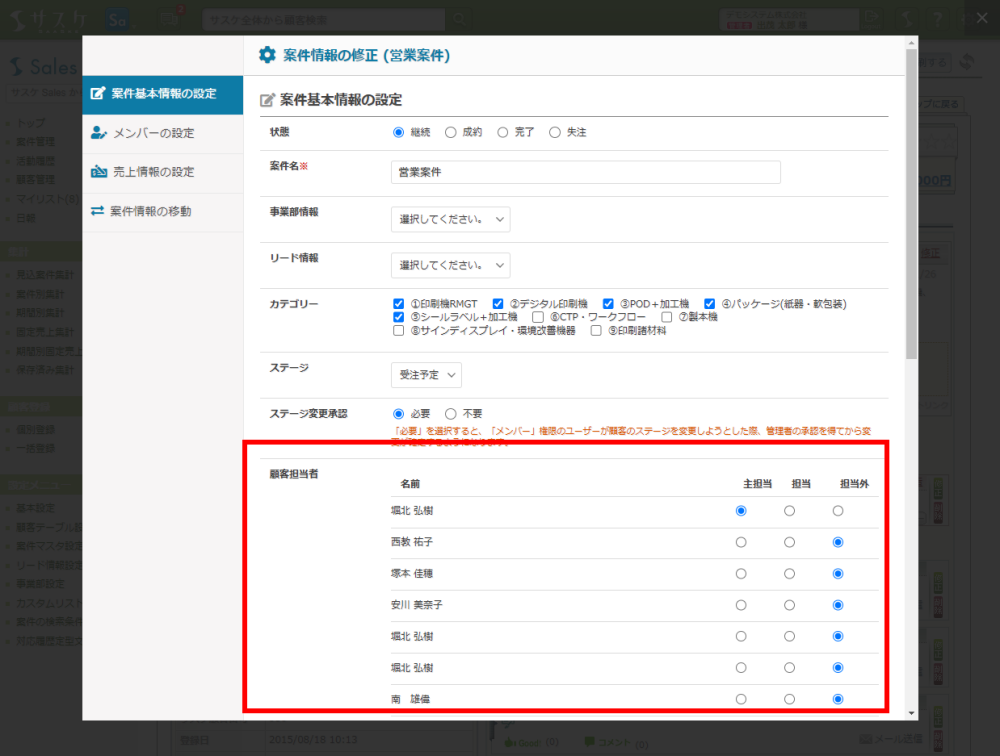1000x756 pixels.
Task: Click the name 安川 美奈子 in the table
Action: 416,605
